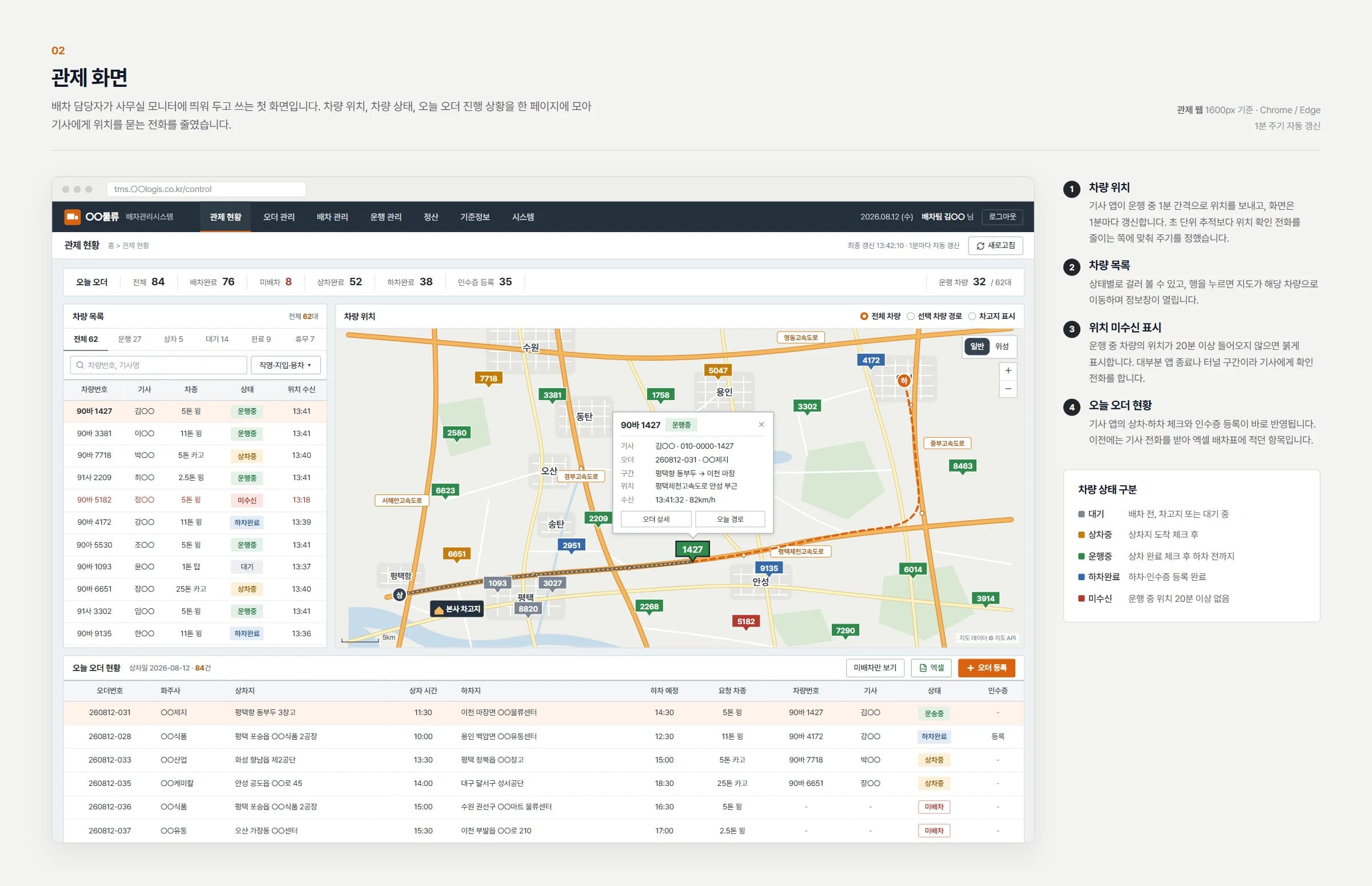Open the 관제 현황 menu
Viewport: 1372px width, 886px height.
[225, 217]
